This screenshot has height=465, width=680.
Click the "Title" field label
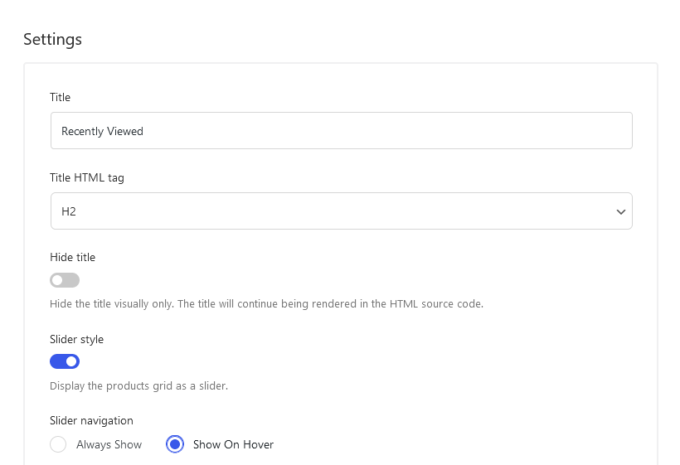(60, 97)
